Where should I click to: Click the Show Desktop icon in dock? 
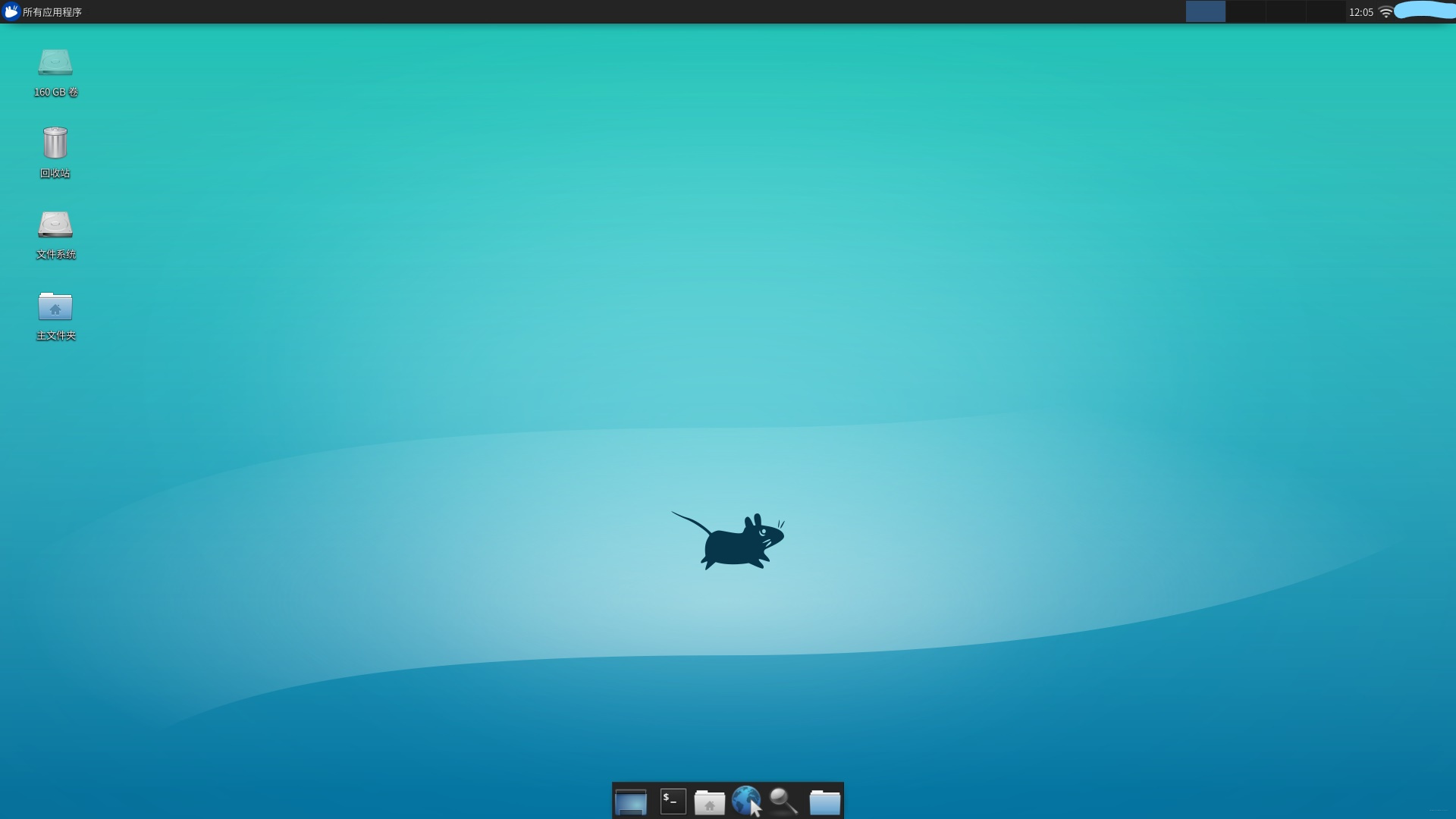coord(631,802)
